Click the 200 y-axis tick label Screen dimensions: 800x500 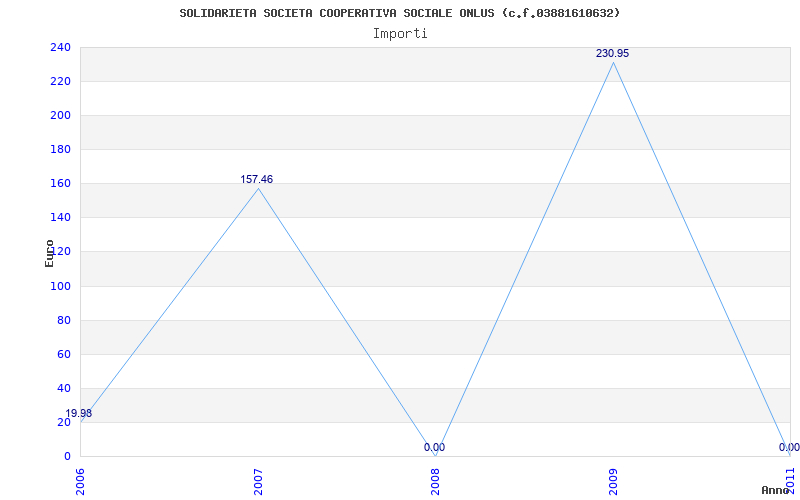point(60,116)
